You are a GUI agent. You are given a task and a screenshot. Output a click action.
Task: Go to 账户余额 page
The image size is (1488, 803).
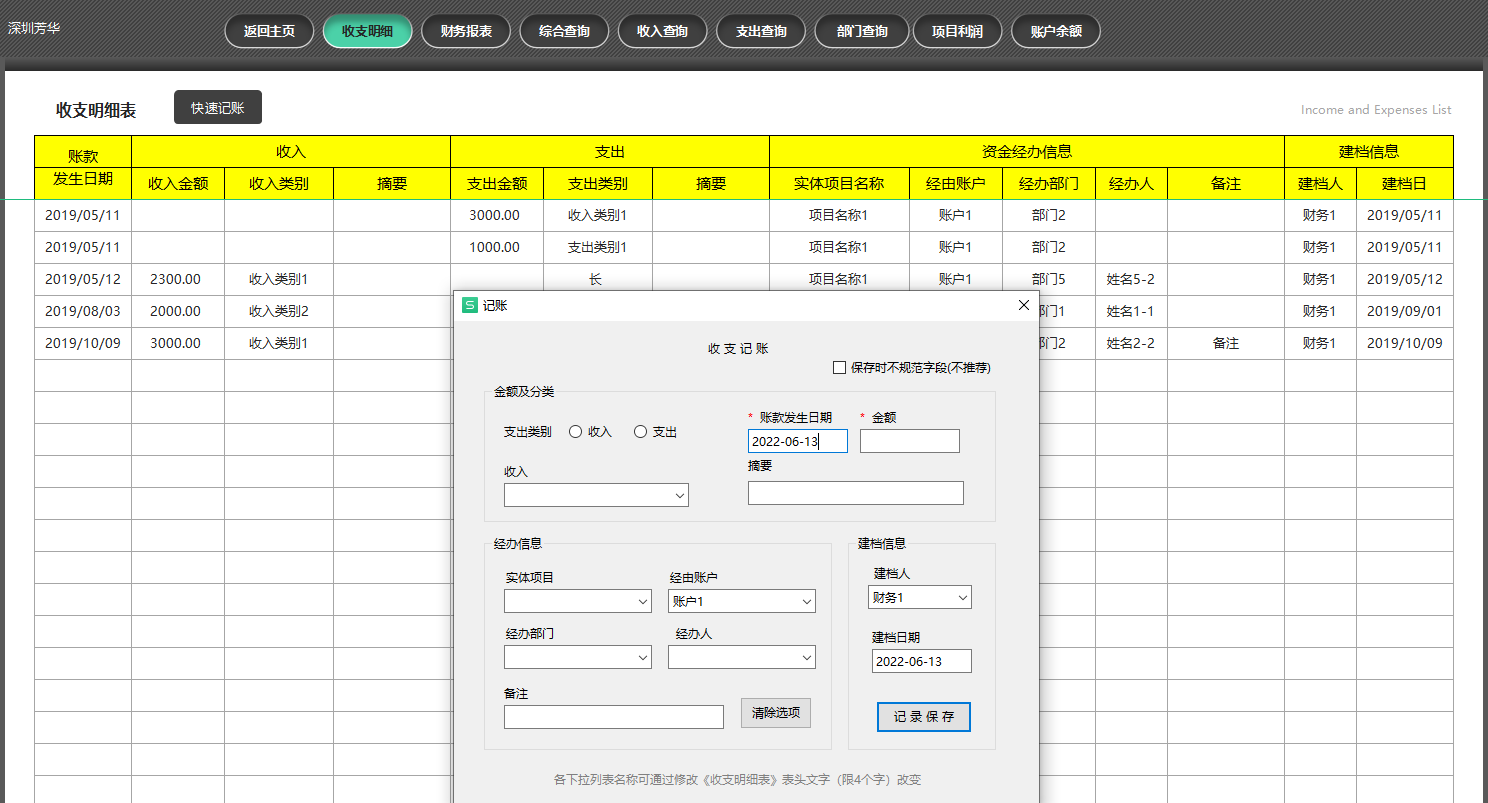pos(1055,31)
